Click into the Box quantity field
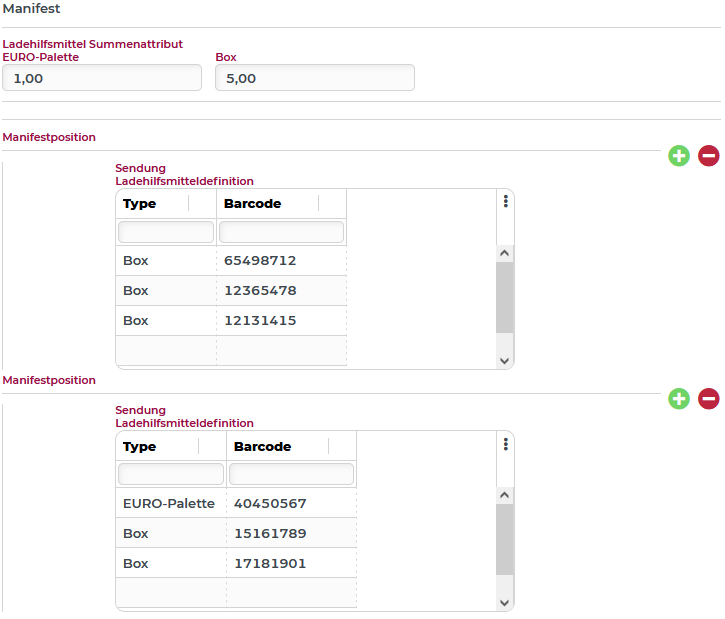Screen dimensions: 725x619 pos(314,78)
